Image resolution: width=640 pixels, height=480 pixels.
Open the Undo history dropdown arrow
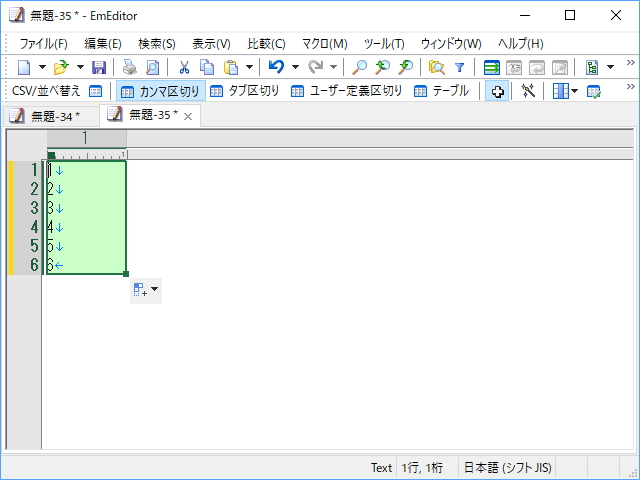point(295,67)
